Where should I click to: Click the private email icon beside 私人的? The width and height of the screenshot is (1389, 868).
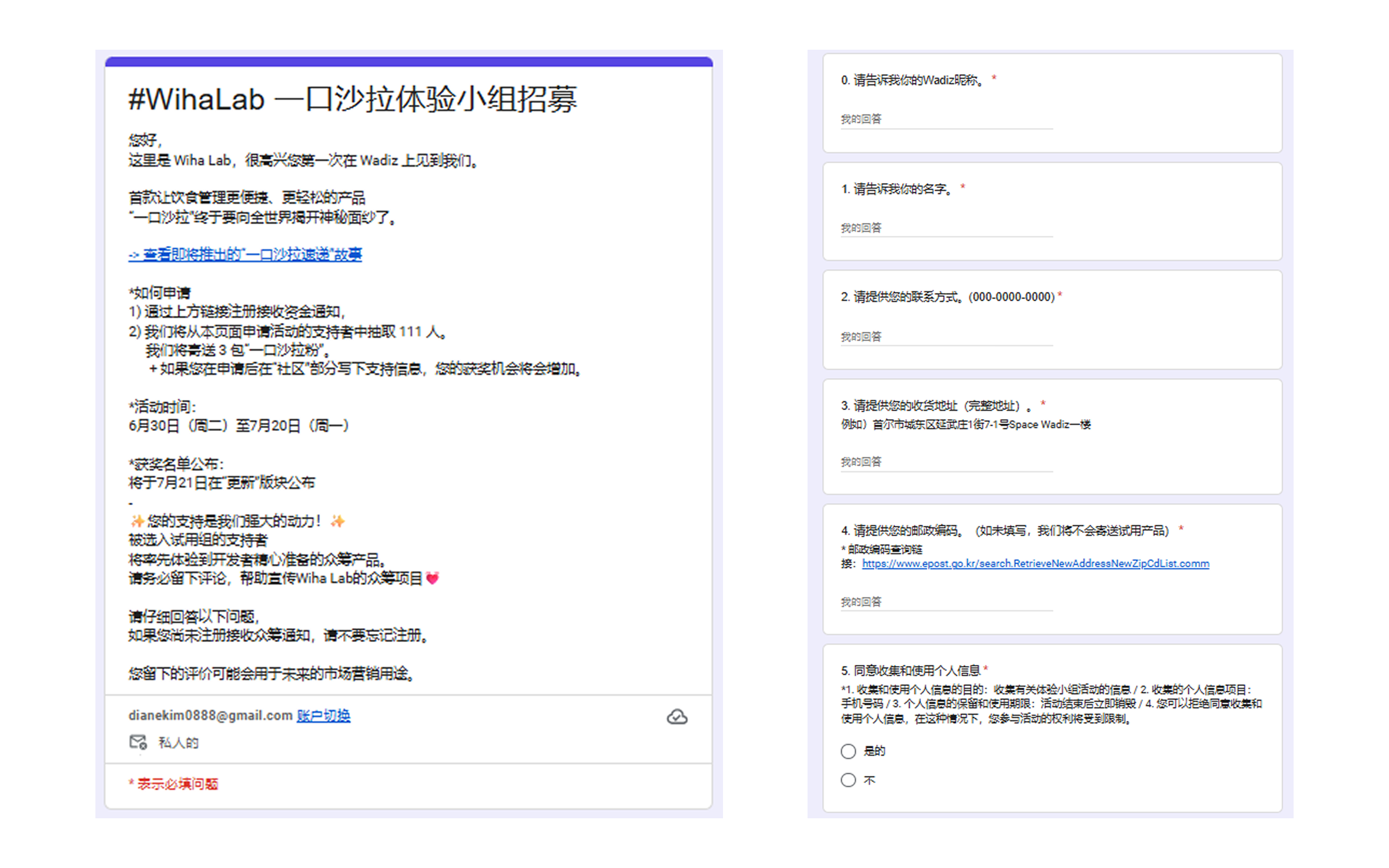click(x=138, y=742)
